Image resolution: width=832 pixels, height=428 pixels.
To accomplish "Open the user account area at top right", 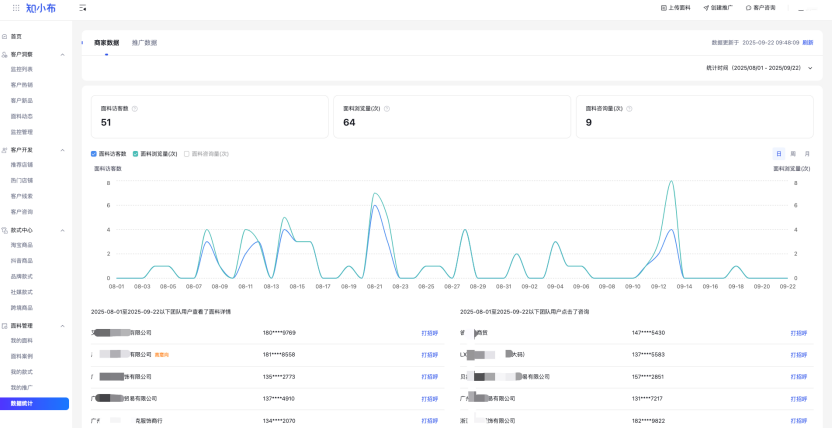I will (808, 8).
